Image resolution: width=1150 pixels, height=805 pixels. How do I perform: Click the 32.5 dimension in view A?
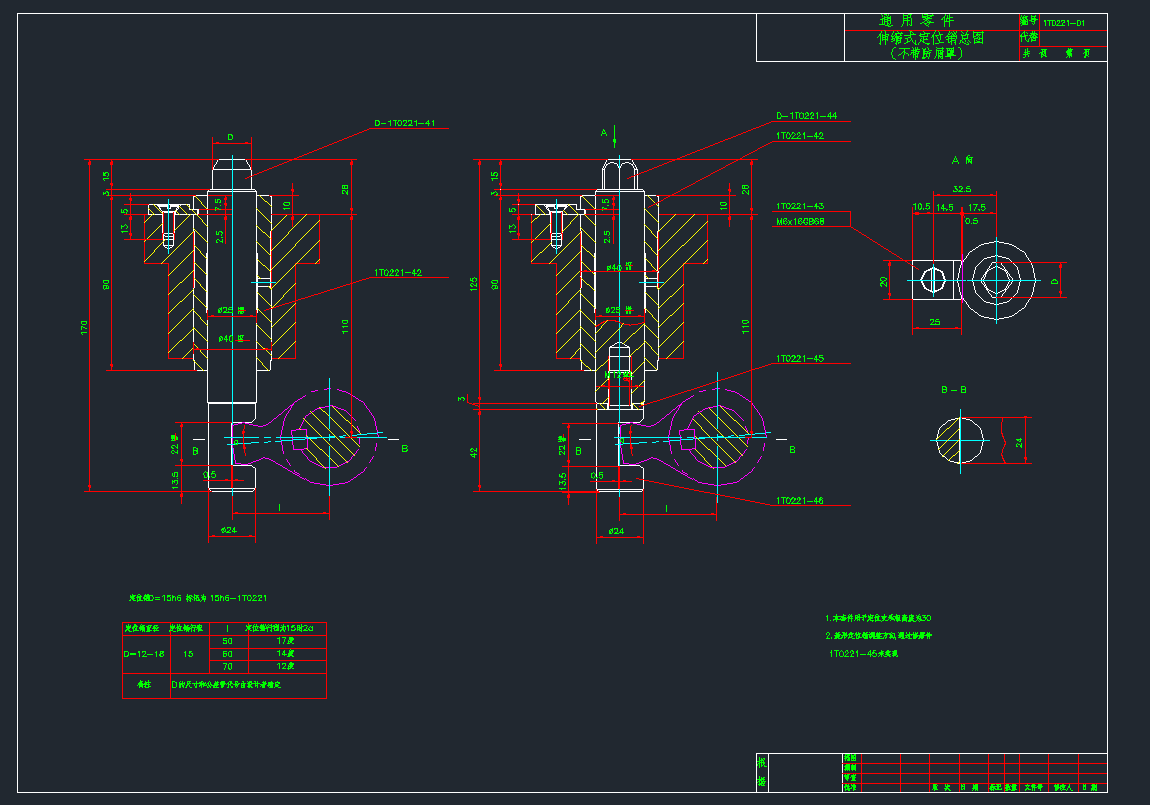(963, 188)
